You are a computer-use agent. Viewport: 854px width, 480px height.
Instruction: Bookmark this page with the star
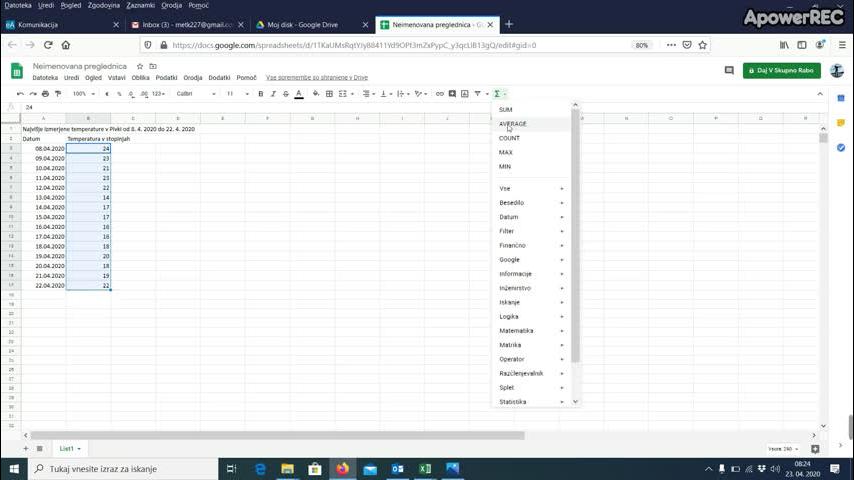click(x=703, y=45)
